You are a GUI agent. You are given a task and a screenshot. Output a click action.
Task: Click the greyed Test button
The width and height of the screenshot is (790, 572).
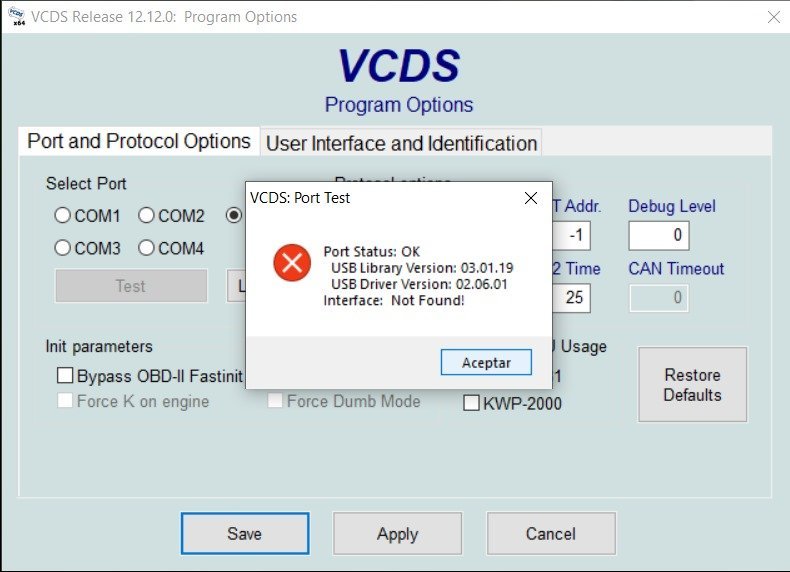[131, 286]
